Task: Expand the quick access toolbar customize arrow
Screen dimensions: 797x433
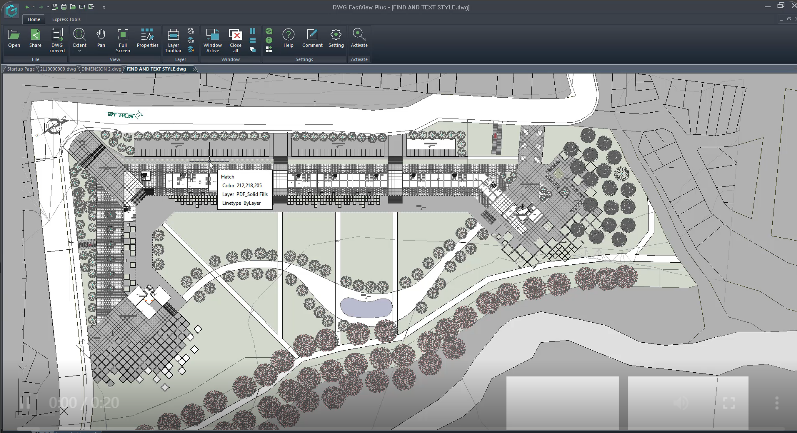Action: [104, 7]
